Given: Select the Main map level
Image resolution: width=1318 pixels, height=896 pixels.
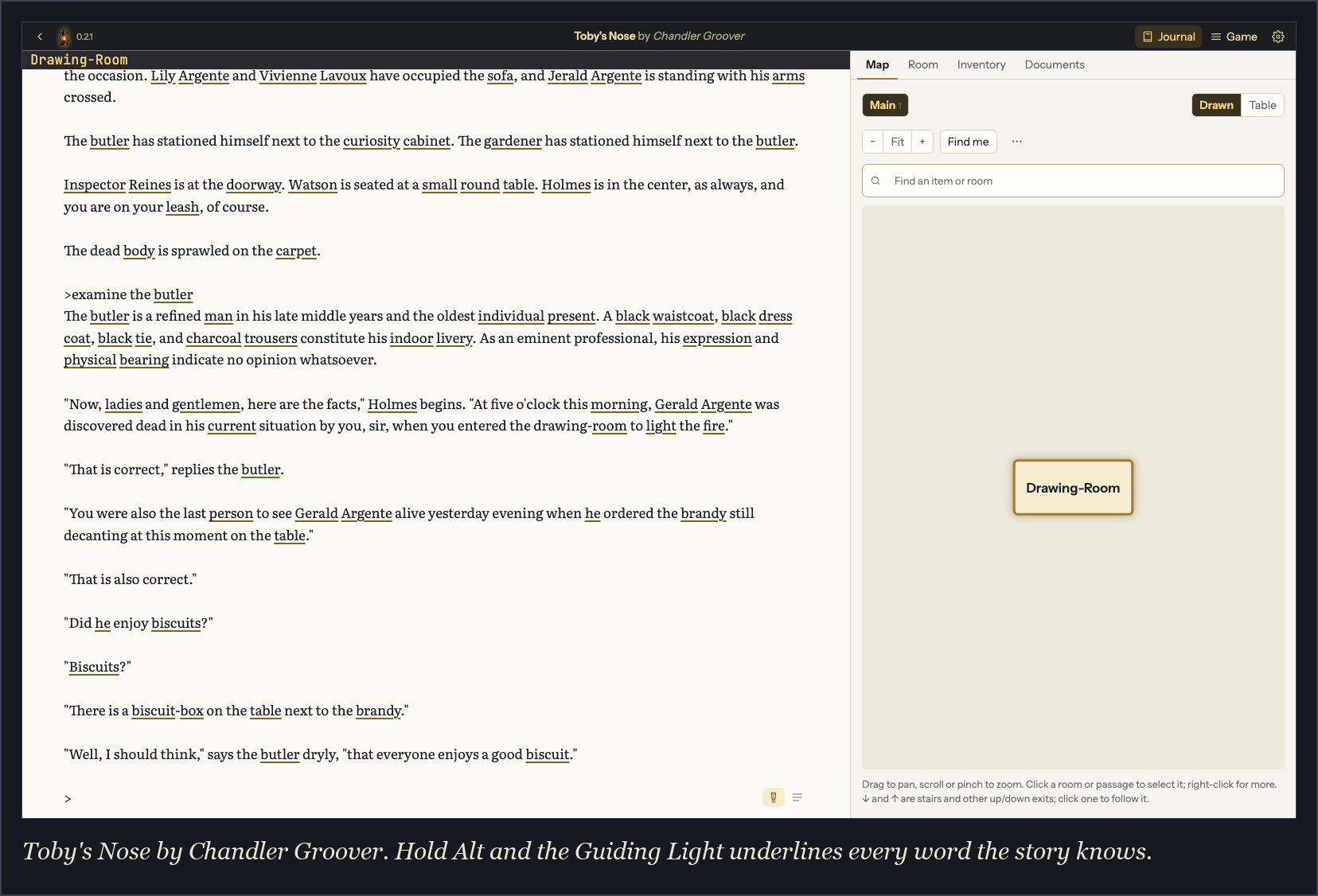Looking at the screenshot, I should [x=885, y=105].
